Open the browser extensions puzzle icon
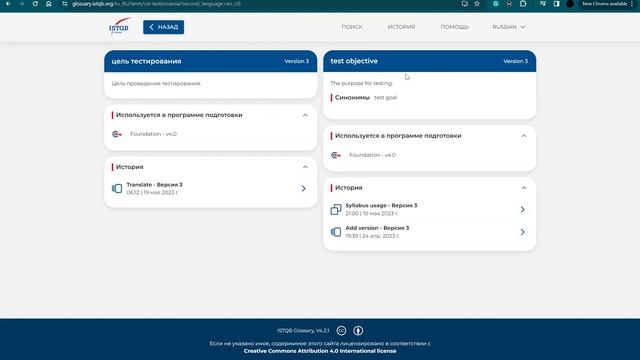Screen dimensions: 640x360 tap(523, 4)
